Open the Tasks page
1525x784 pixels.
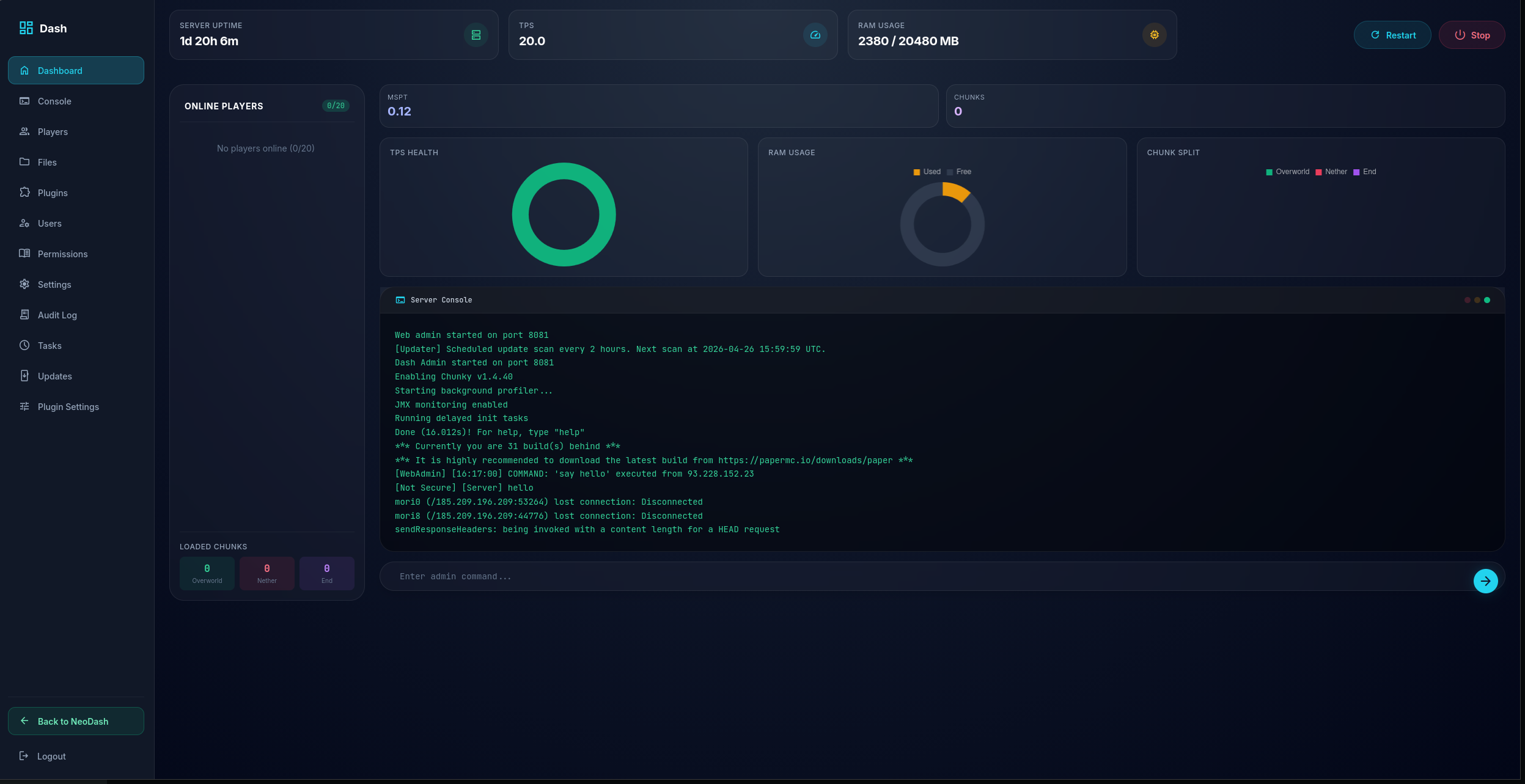pos(76,345)
